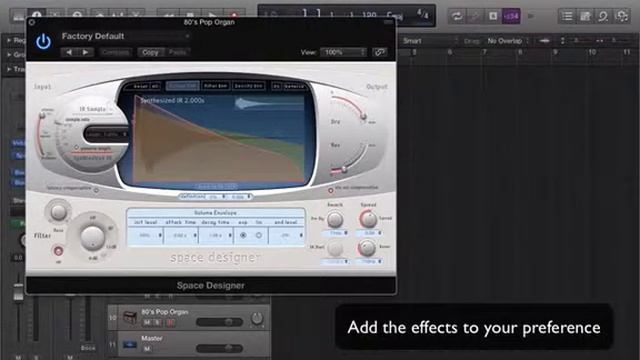Click the Copy settings button
The height and width of the screenshot is (360, 640).
(x=150, y=52)
